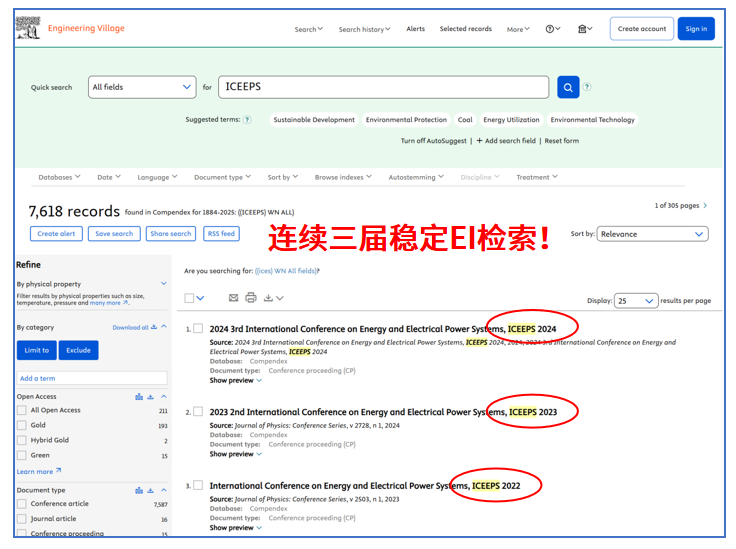
Task: Open the institution icon menu in header
Action: pyautogui.click(x=584, y=29)
